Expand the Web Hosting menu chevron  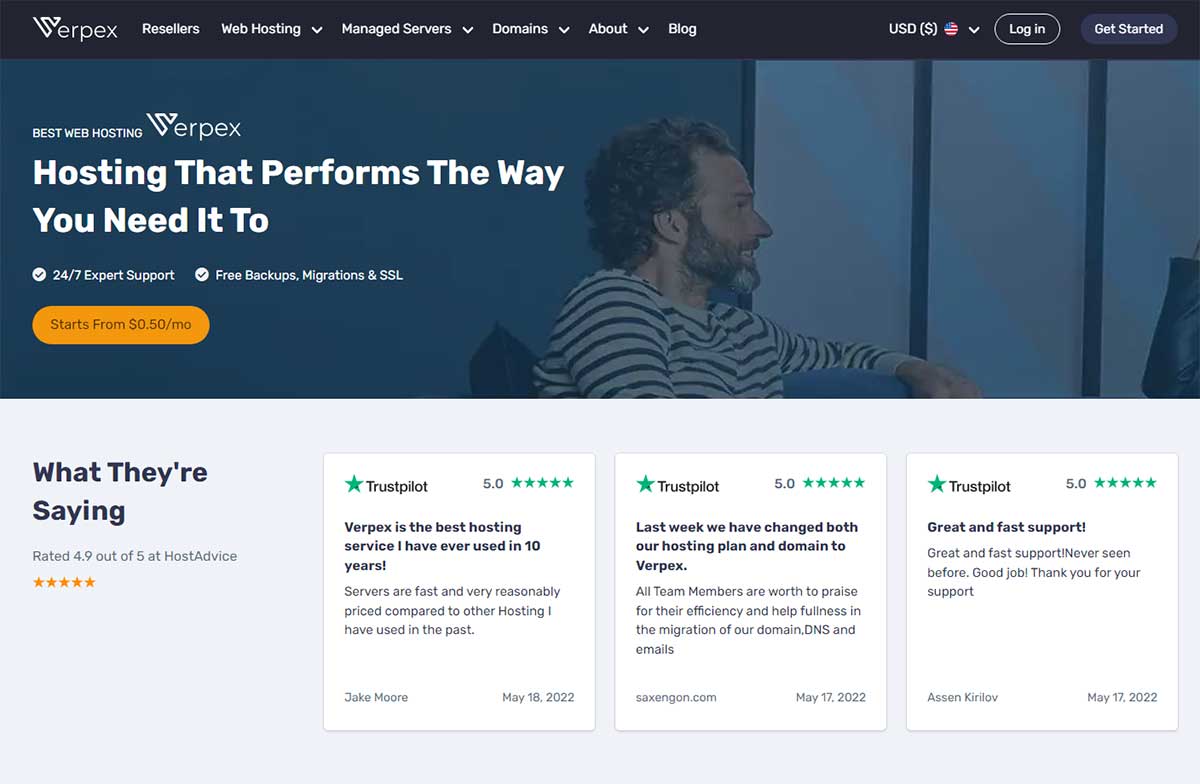click(x=316, y=30)
